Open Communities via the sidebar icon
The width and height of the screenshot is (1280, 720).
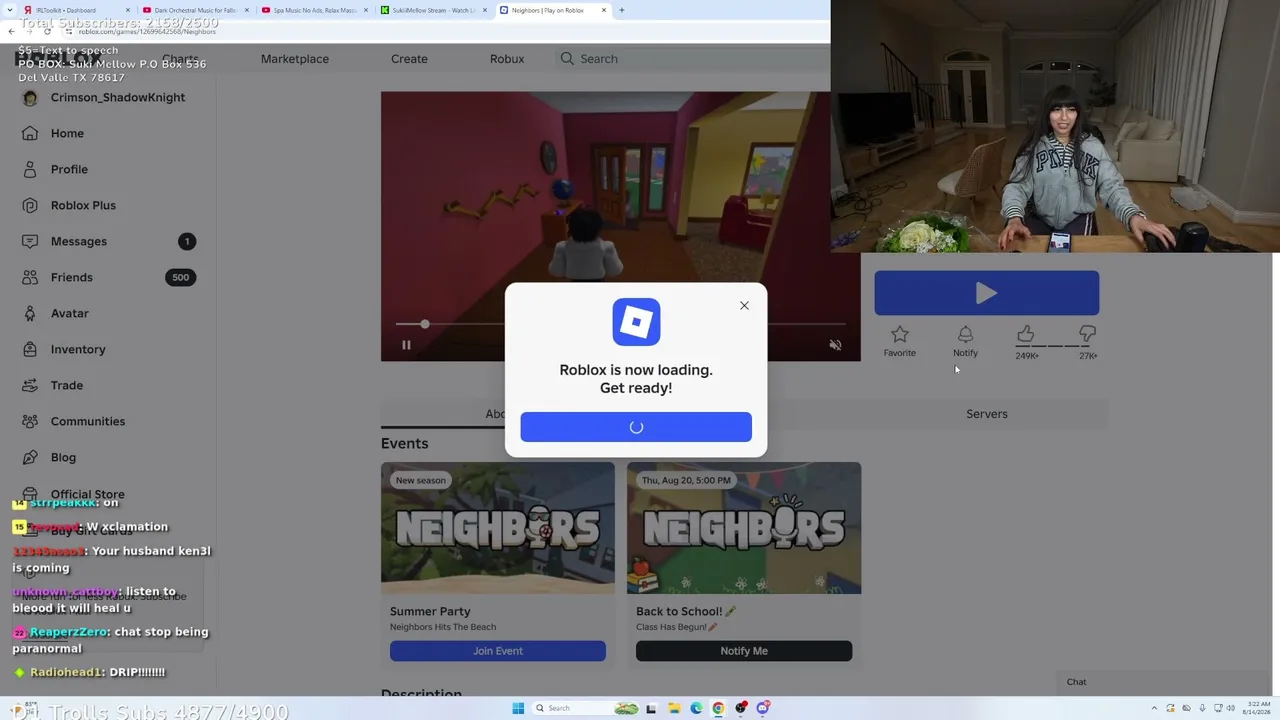point(30,421)
